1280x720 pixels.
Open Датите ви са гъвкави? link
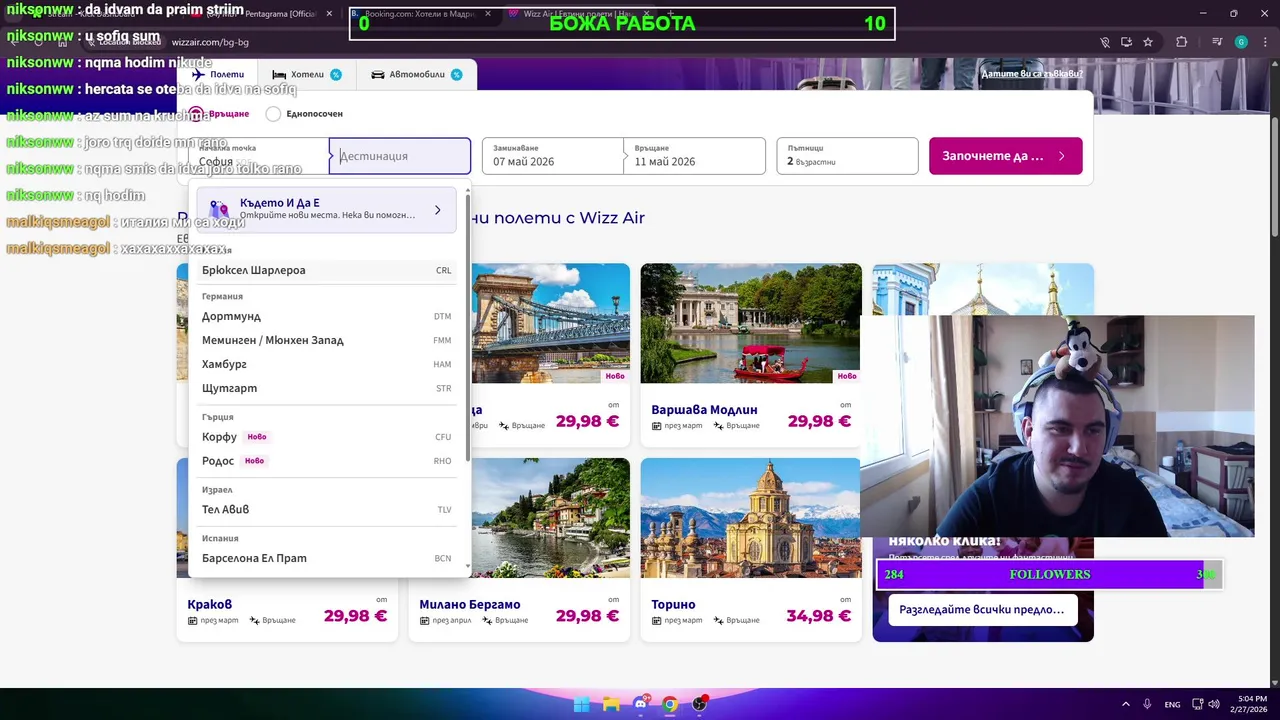(1031, 73)
